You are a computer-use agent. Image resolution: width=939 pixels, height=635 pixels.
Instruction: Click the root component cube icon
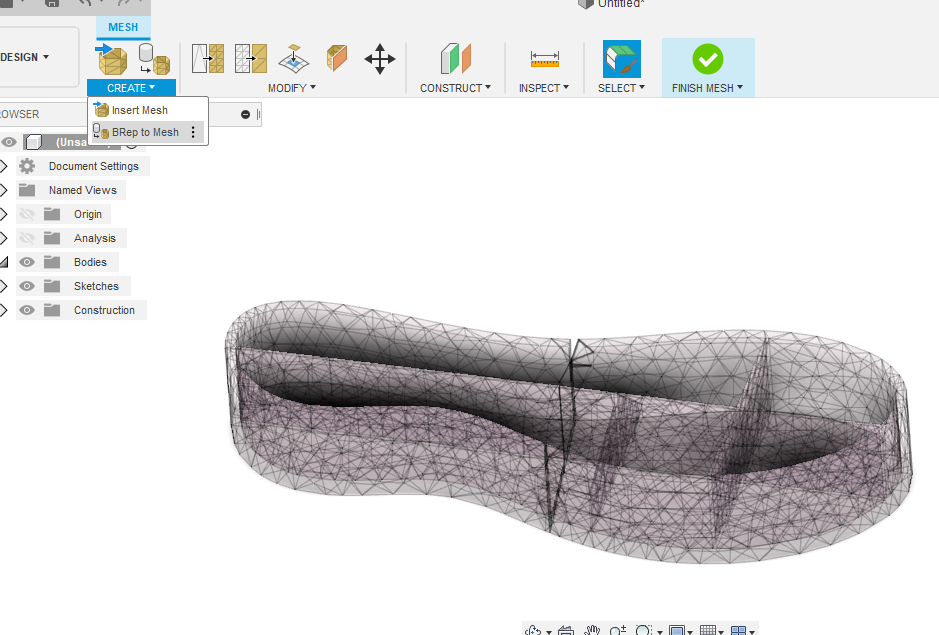[34, 142]
